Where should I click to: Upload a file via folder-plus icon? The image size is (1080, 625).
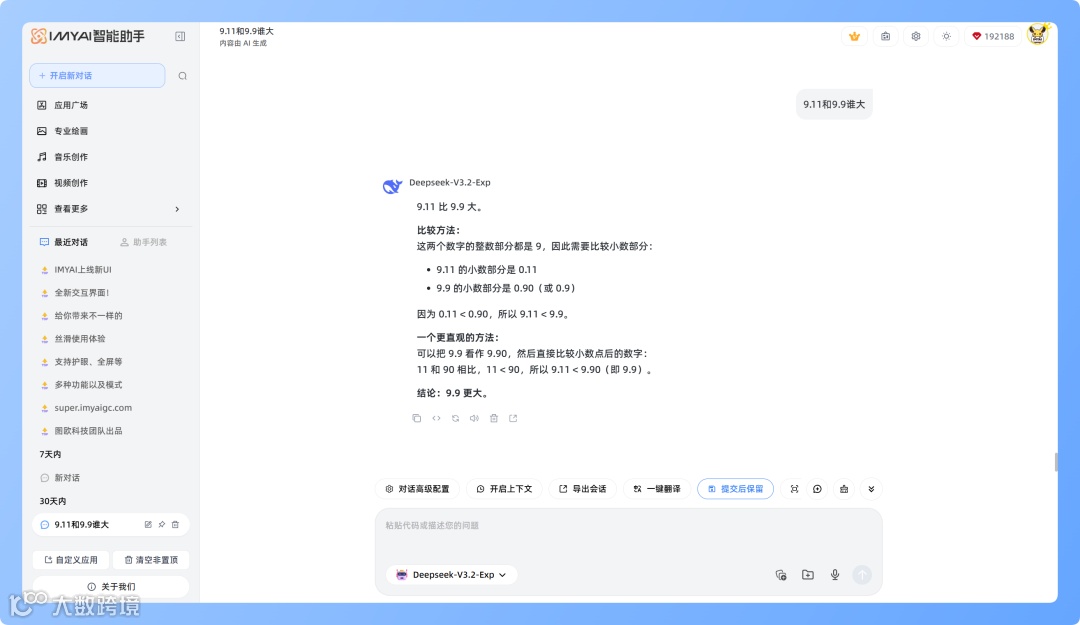808,575
